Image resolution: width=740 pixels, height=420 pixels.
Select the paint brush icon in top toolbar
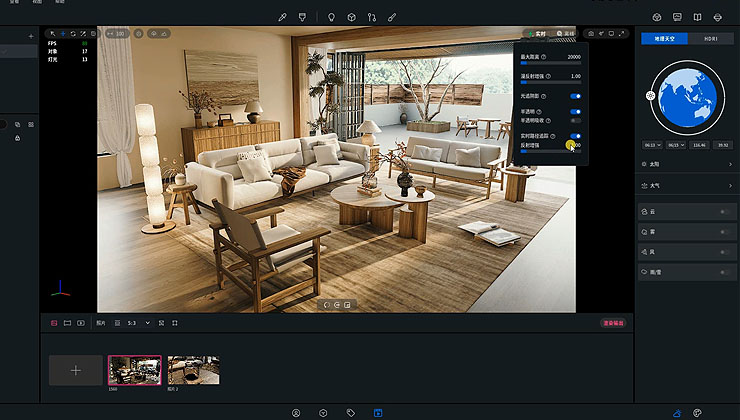click(x=391, y=17)
